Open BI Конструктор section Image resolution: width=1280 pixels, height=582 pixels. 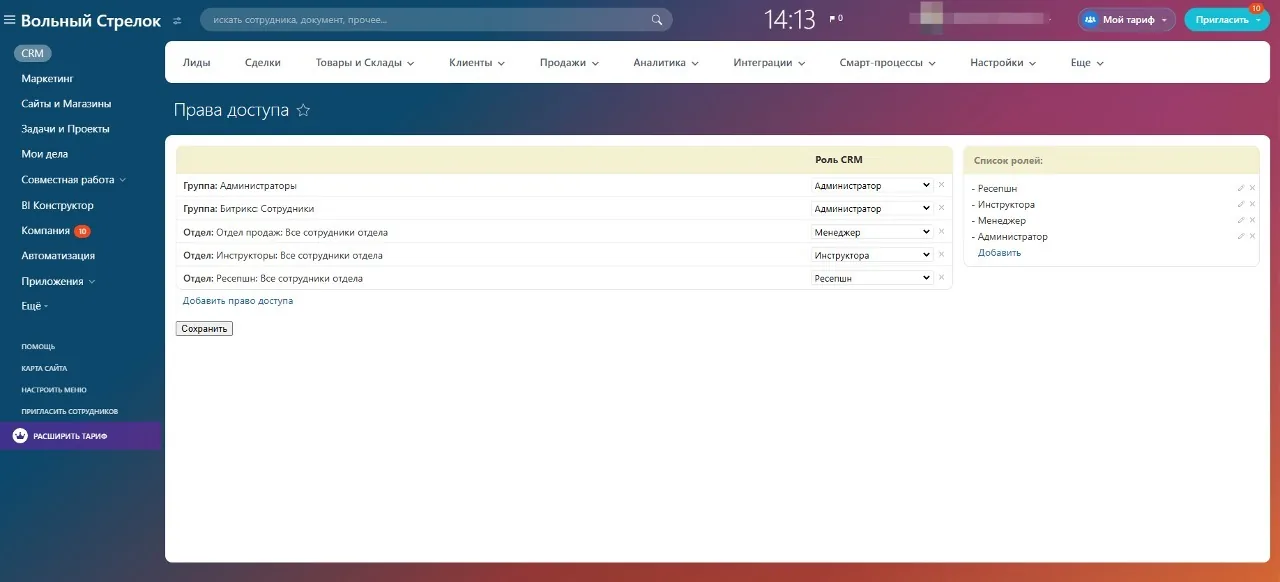(57, 205)
